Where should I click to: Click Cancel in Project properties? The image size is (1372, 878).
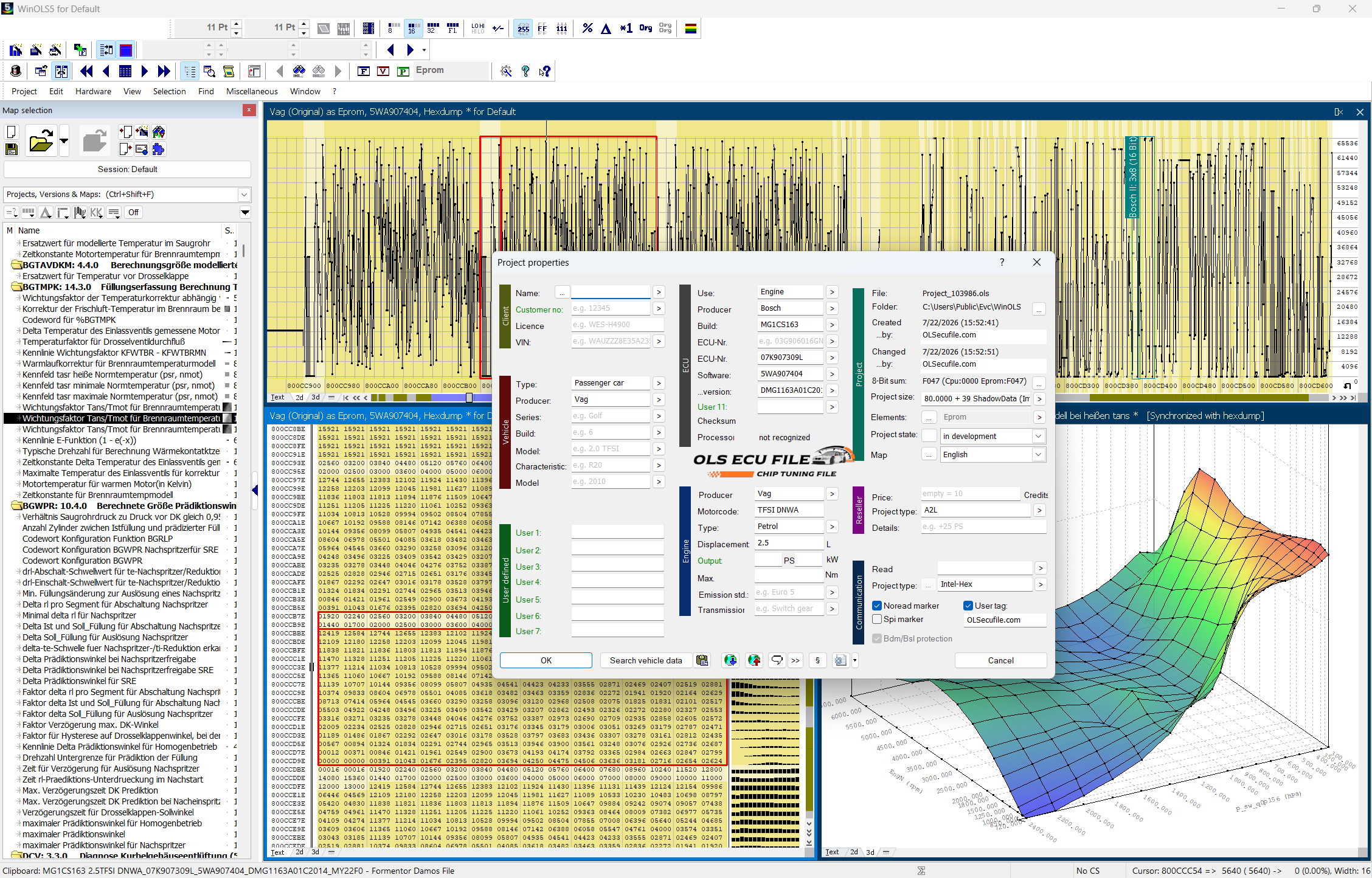tap(1000, 660)
